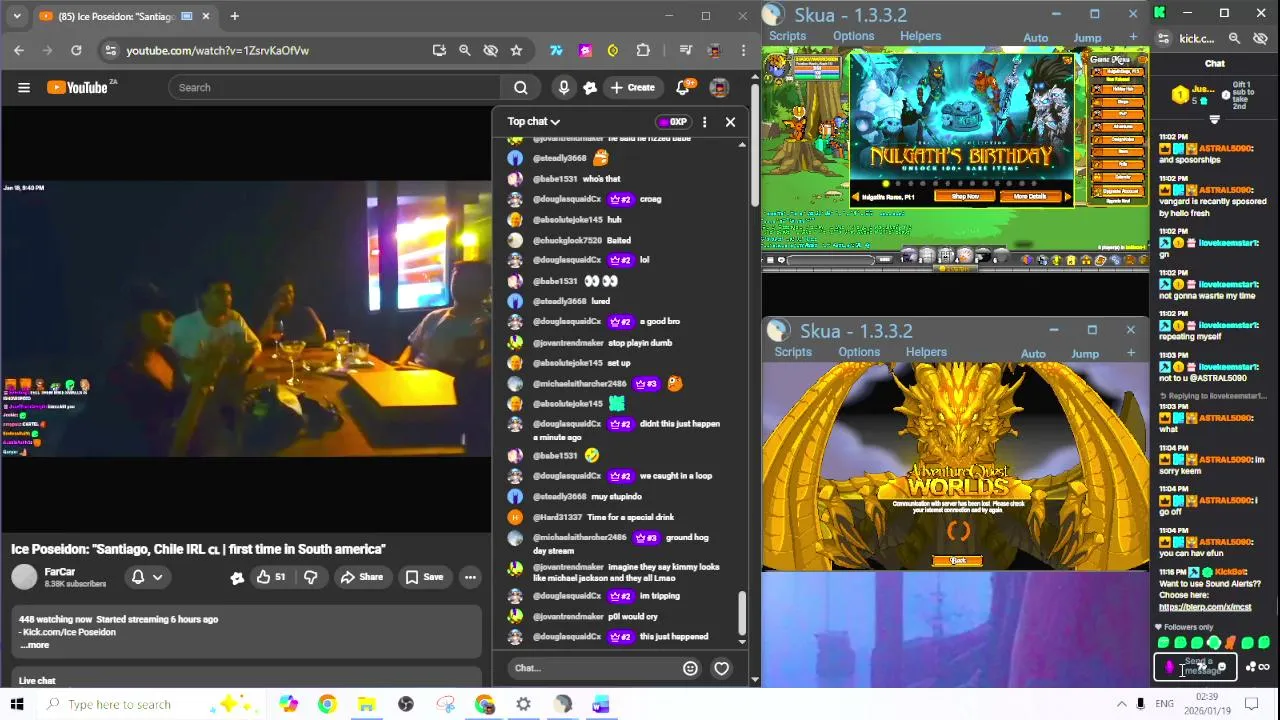
Task: Open more actions ellipsis under video
Action: pos(470,577)
